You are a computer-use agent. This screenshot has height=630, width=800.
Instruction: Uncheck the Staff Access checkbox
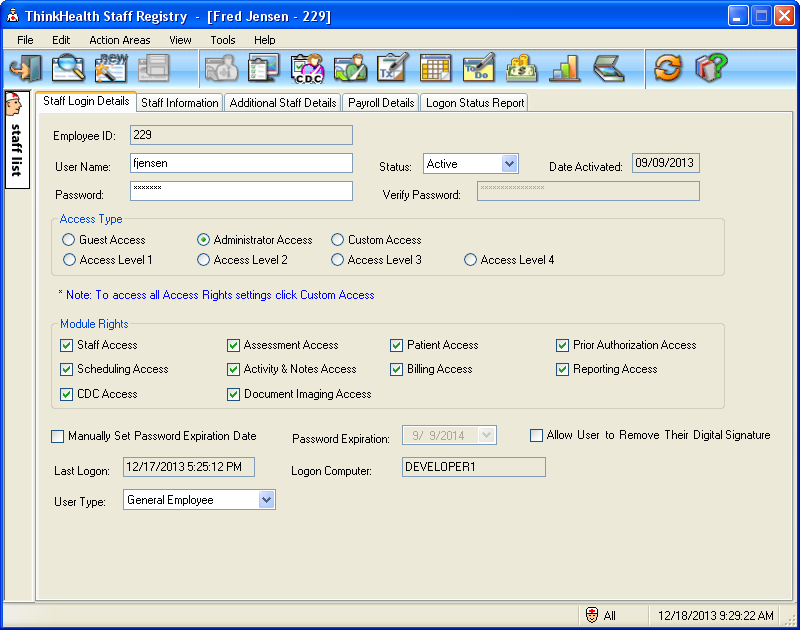click(66, 345)
